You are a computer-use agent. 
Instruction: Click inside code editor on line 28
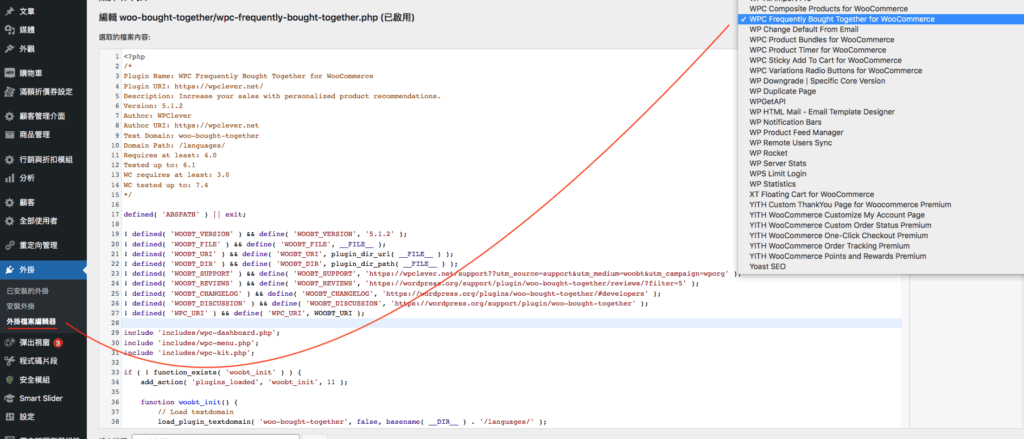400,322
